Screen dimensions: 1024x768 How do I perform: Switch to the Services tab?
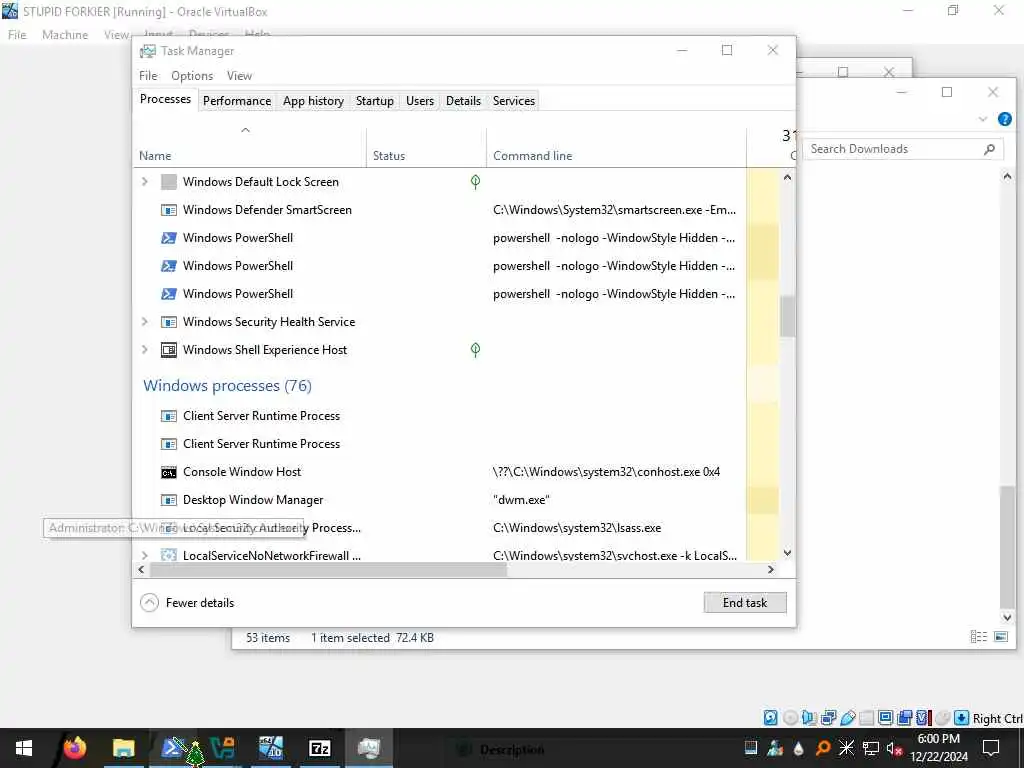click(514, 101)
